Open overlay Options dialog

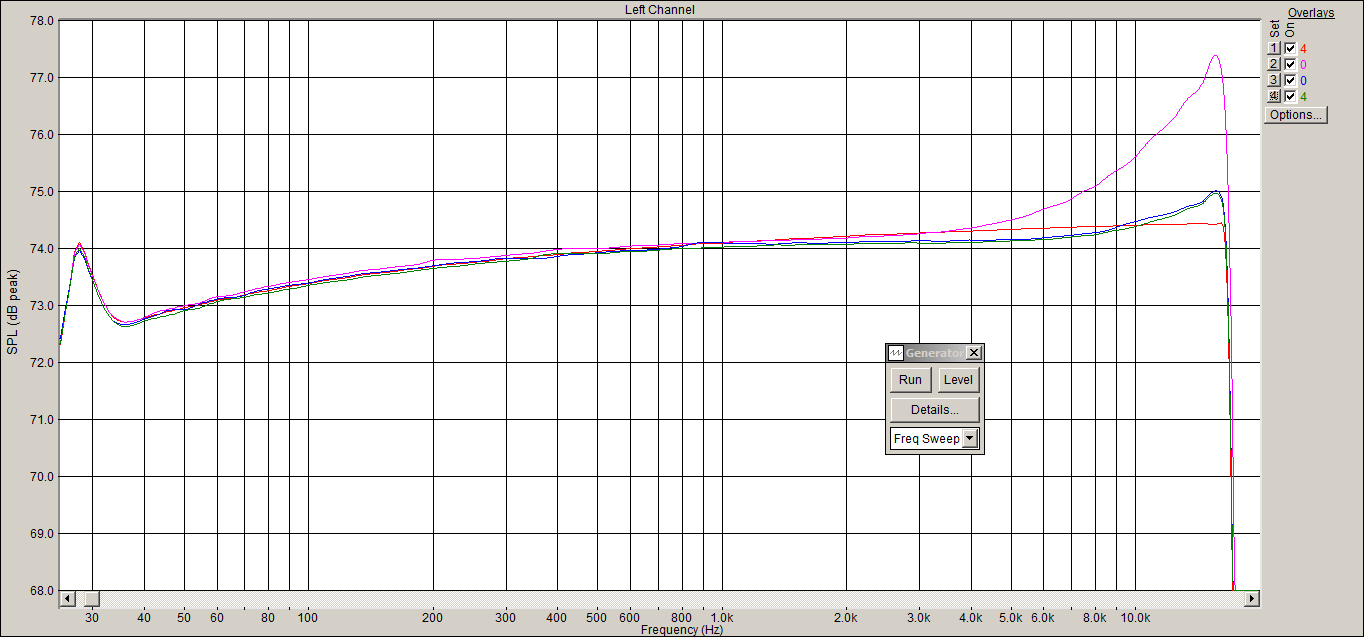pyautogui.click(x=1296, y=115)
